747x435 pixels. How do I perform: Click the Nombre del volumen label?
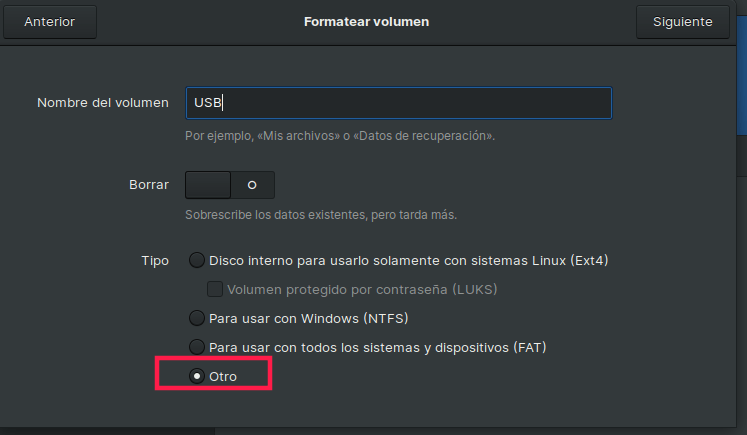[x=103, y=103]
